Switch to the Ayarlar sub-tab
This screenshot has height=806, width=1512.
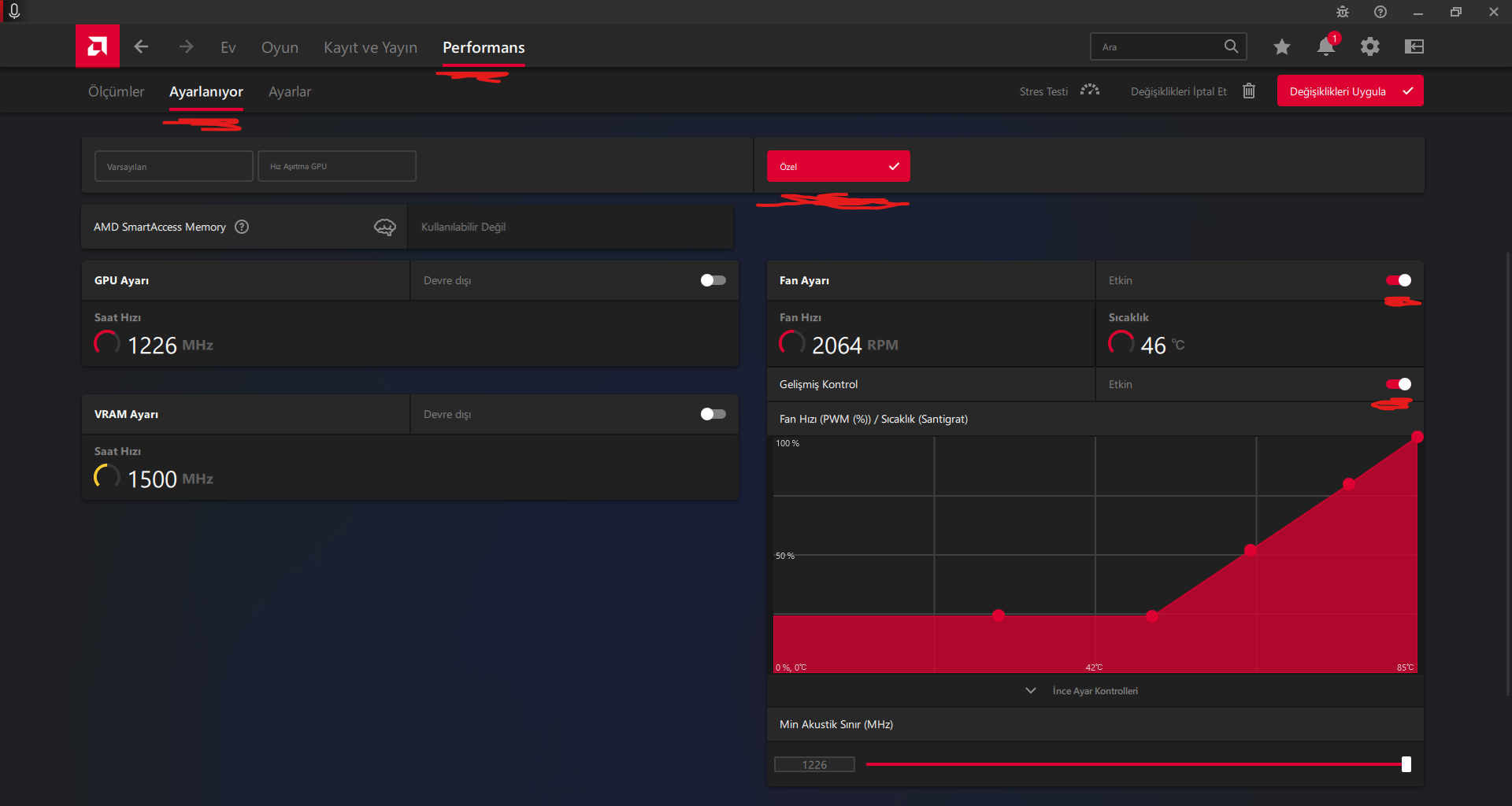(290, 91)
